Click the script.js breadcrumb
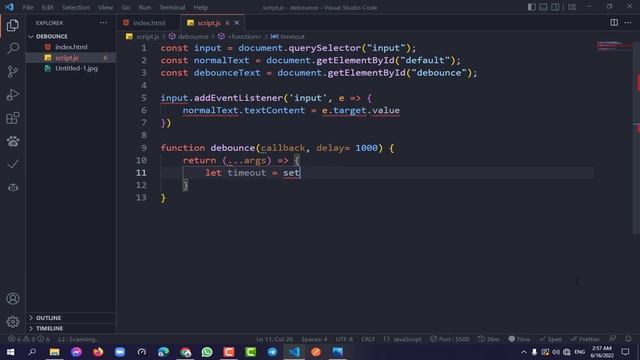640x360 pixels. point(147,37)
